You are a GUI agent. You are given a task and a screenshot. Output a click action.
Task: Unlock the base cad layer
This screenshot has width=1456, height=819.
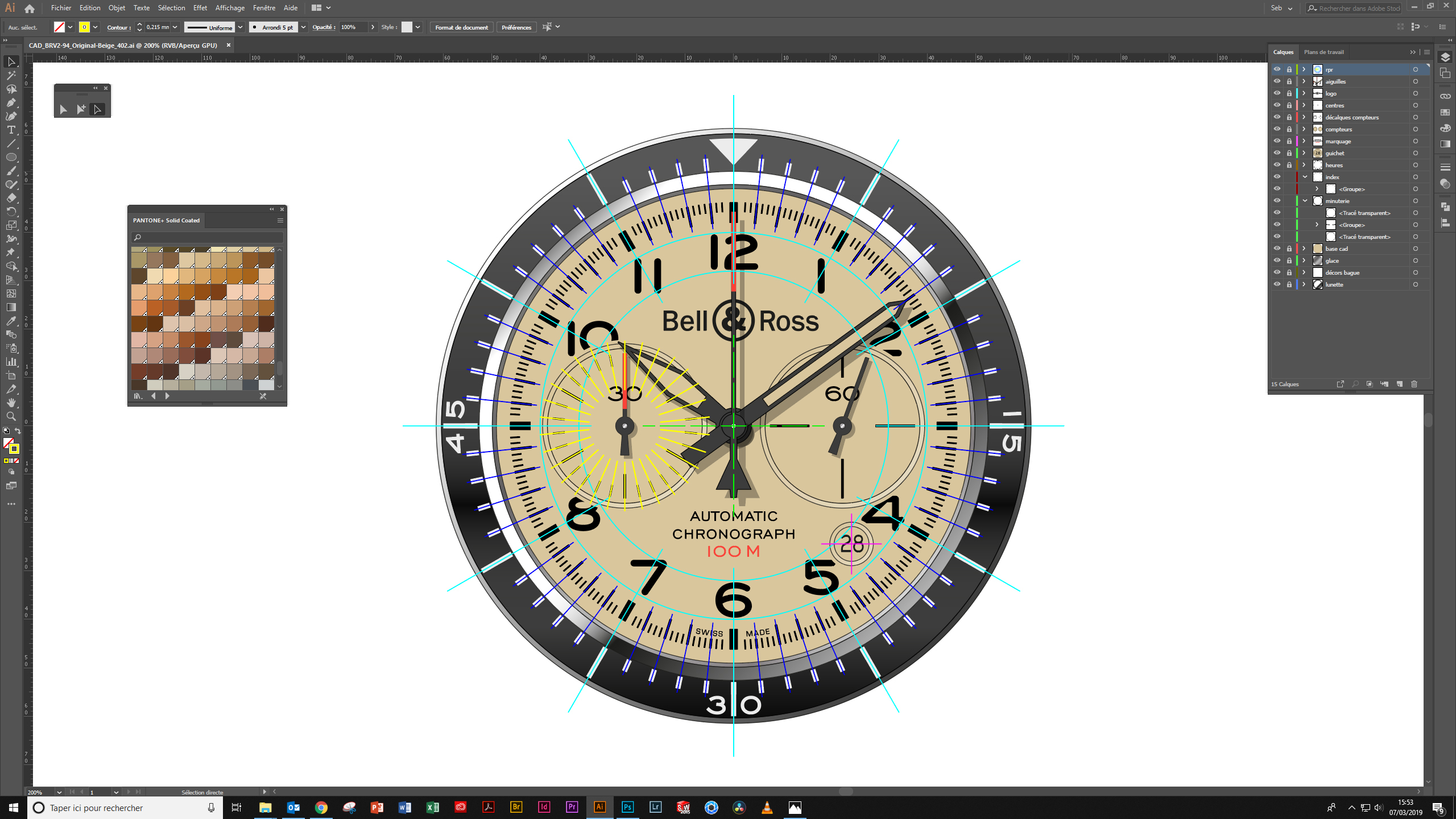[x=1289, y=249]
